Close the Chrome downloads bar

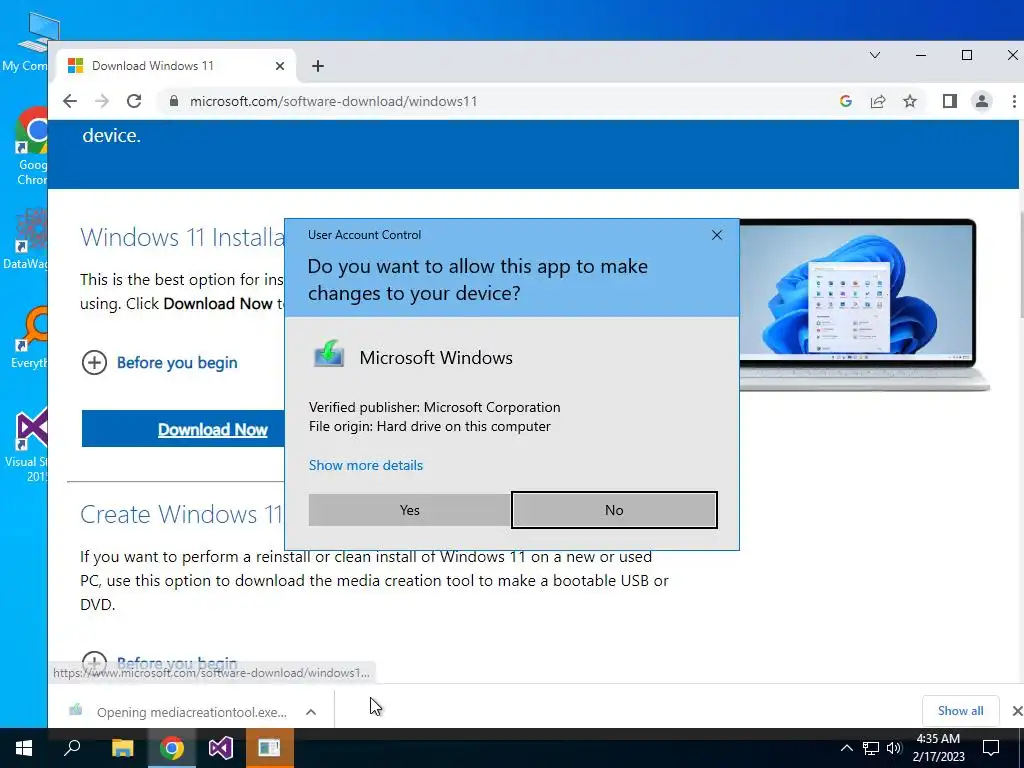tap(1016, 711)
